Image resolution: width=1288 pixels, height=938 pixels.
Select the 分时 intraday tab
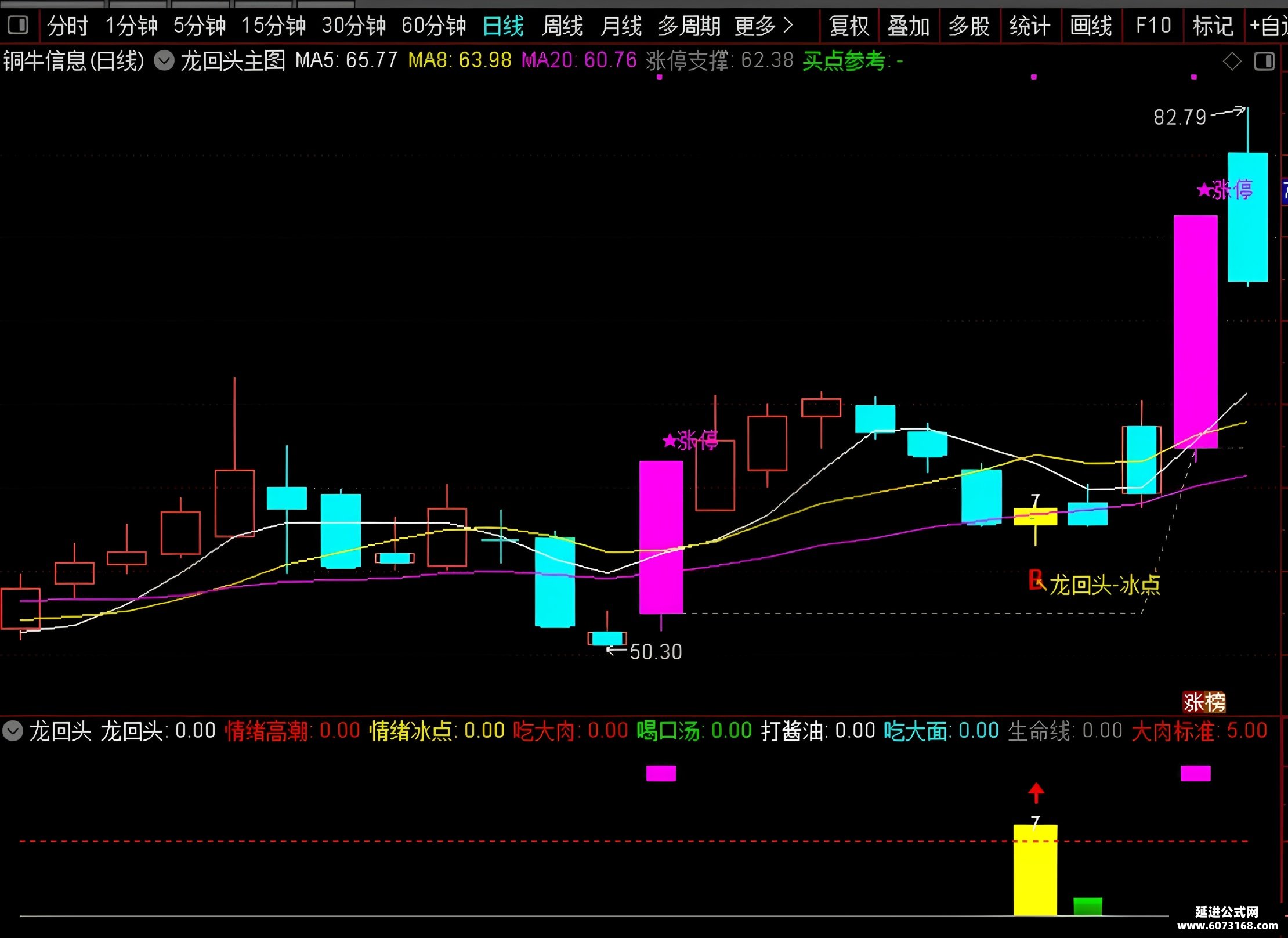[x=67, y=26]
